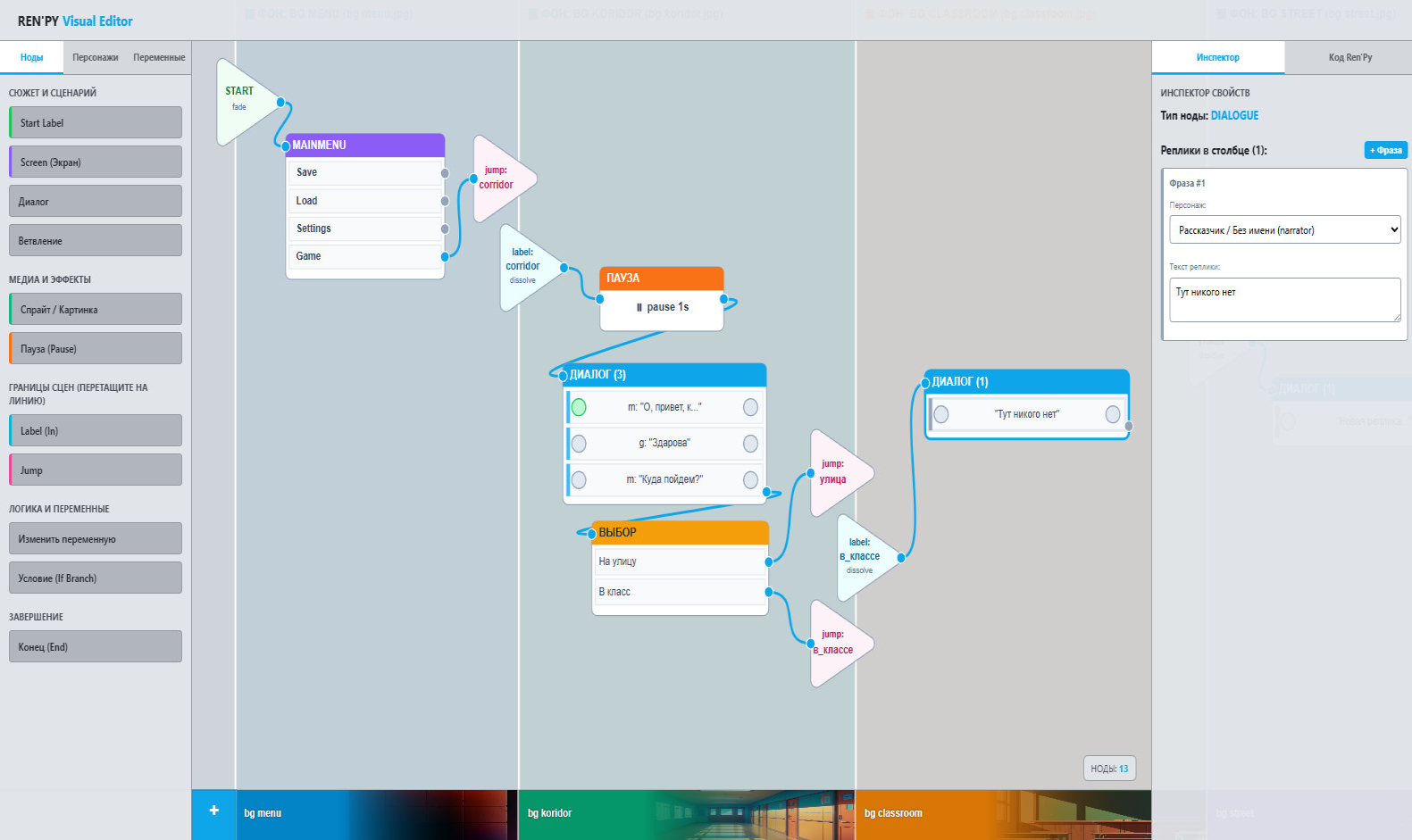
Task: Select the bg menu scene thumbnail
Action: (377, 814)
